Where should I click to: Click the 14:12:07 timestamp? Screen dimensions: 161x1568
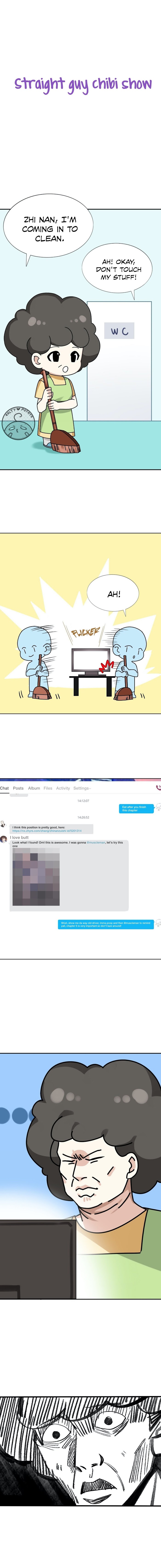83,801
